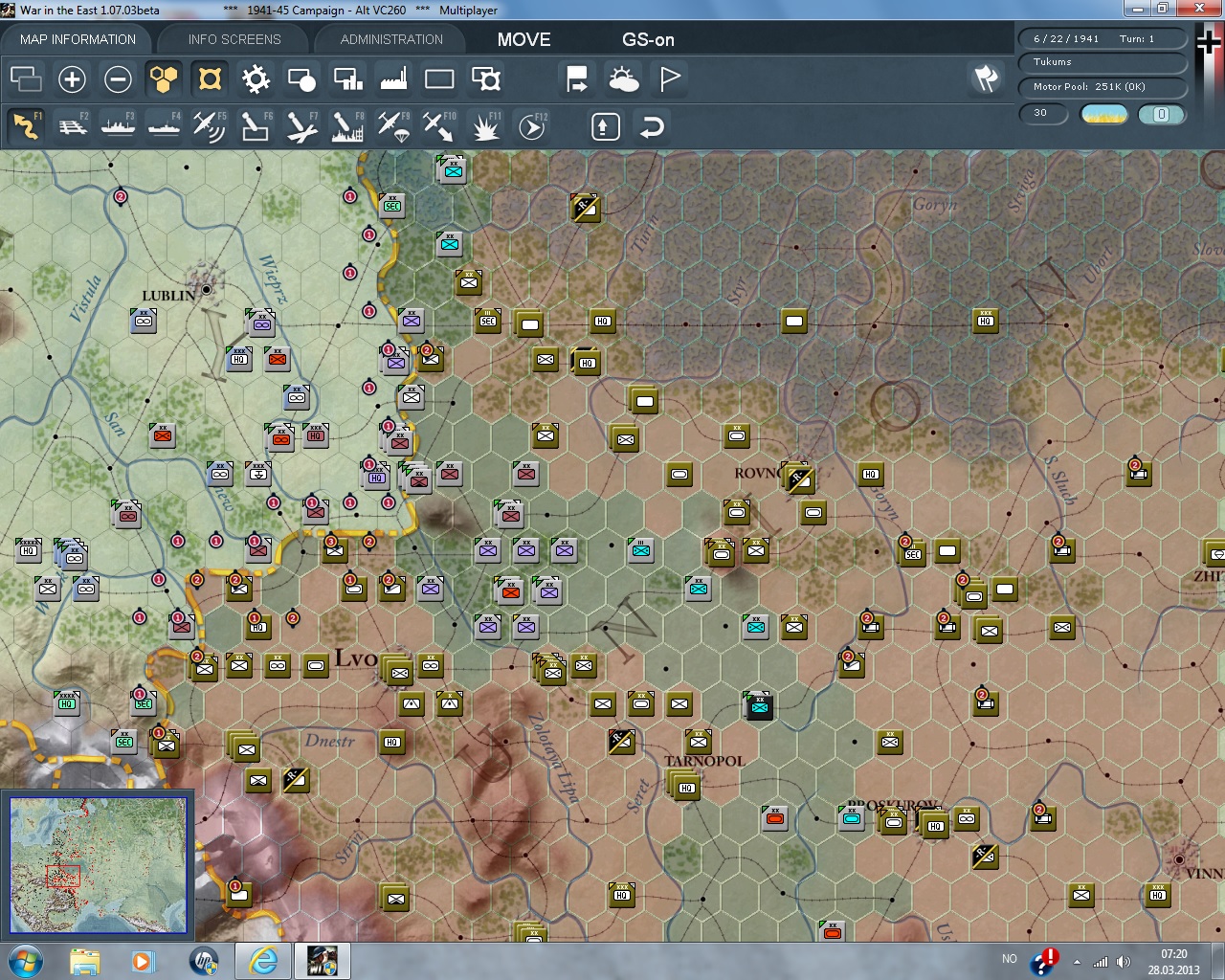The width and height of the screenshot is (1225, 980).
Task: Open Windows Media Player from taskbar
Action: coord(143,961)
